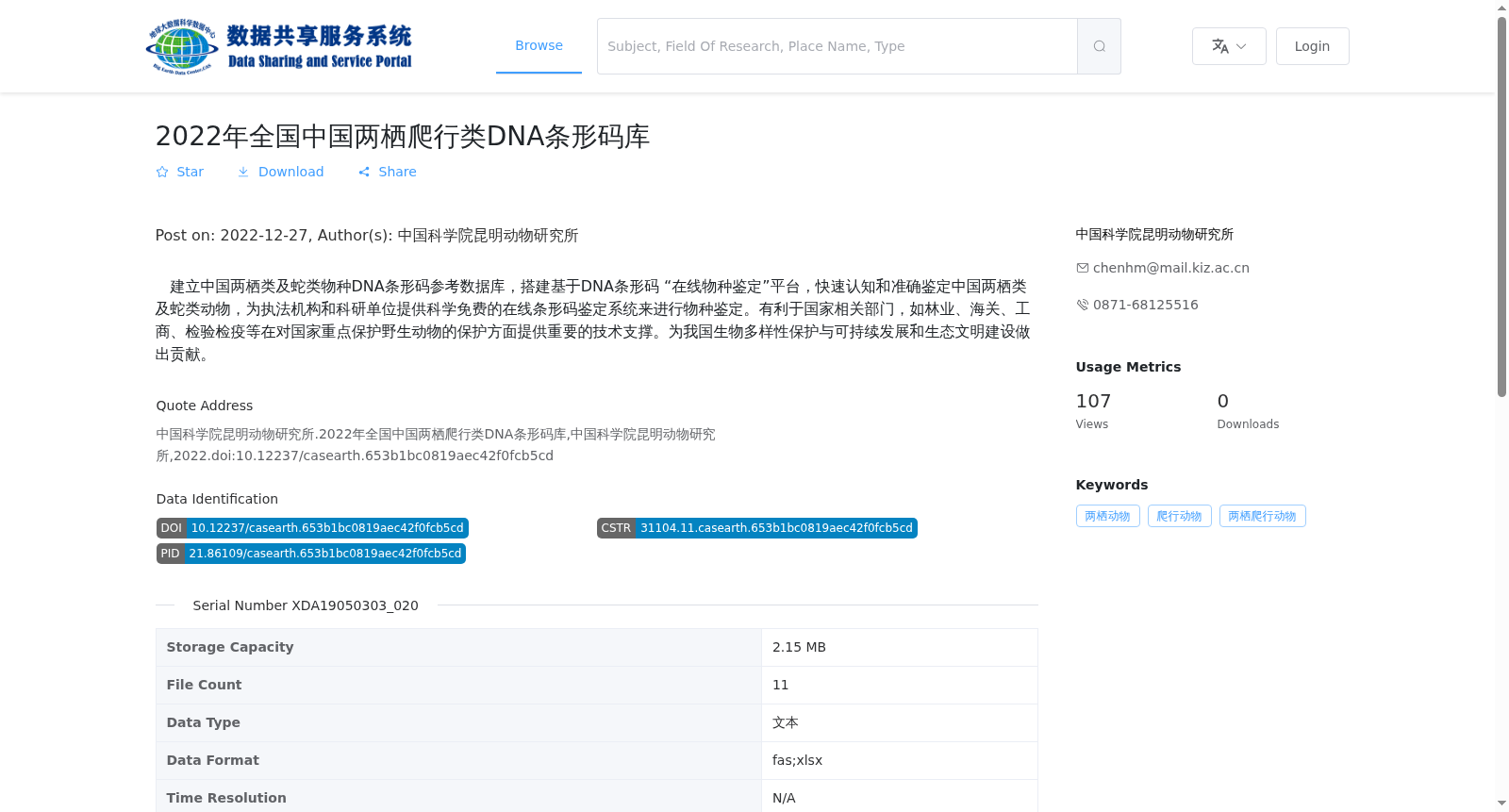The width and height of the screenshot is (1509, 812).
Task: Click the scrollbar up arrow
Action: 1501,8
